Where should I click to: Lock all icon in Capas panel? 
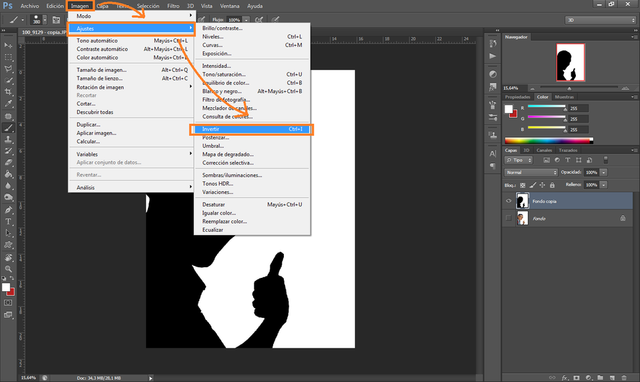(552, 185)
